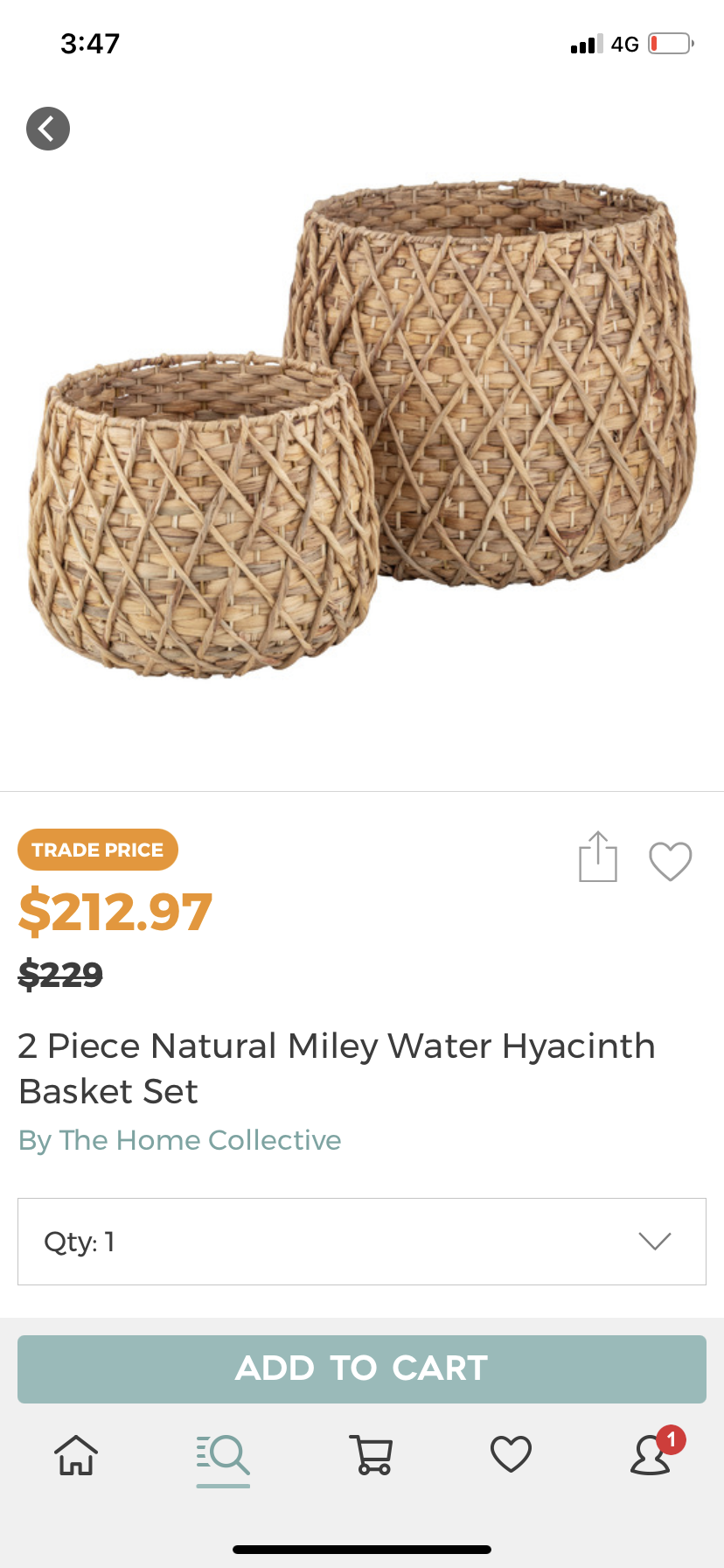The width and height of the screenshot is (724, 1568).
Task: Add product to wishlist with heart outline
Action: click(x=671, y=861)
